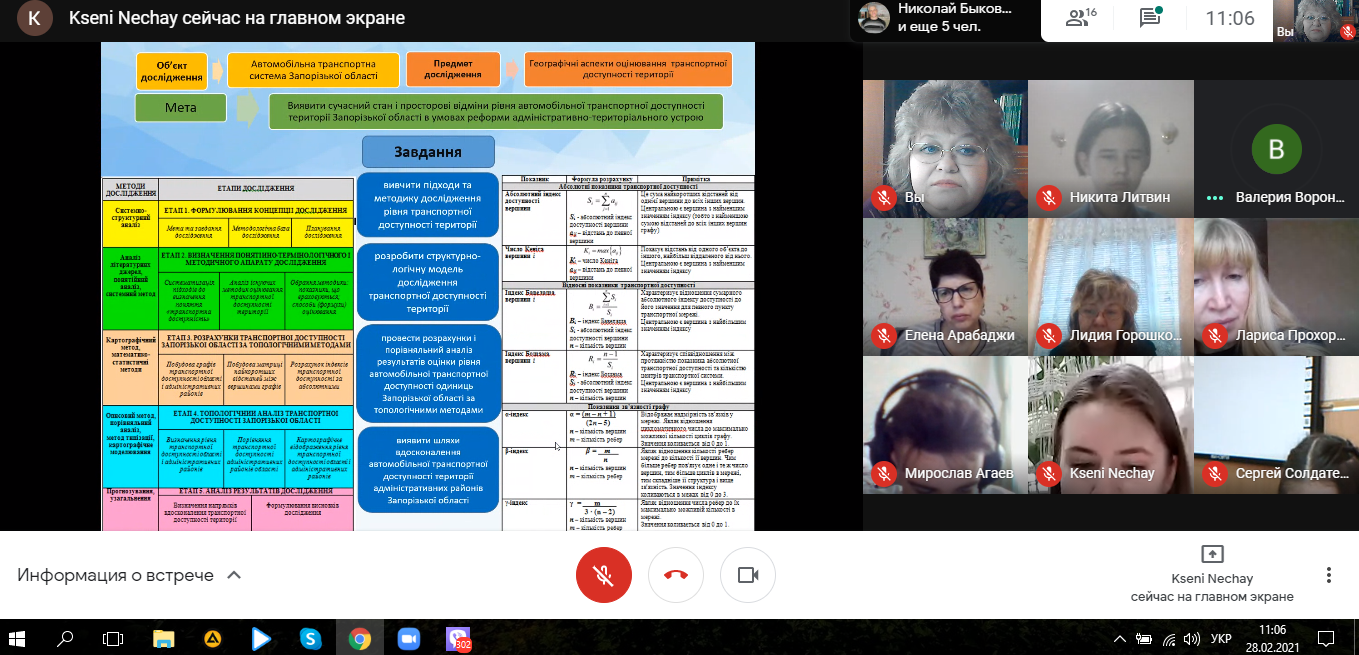1359x655 pixels.
Task: Select Никита Литвин video tile
Action: (1110, 148)
